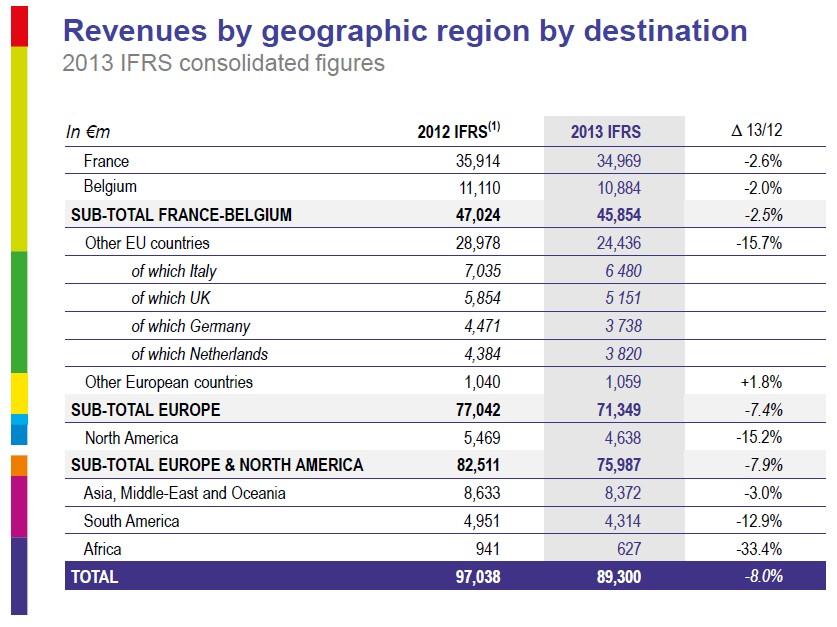This screenshot has height=627, width=837.
Task: Click the -12.9% change cell
Action: click(759, 521)
